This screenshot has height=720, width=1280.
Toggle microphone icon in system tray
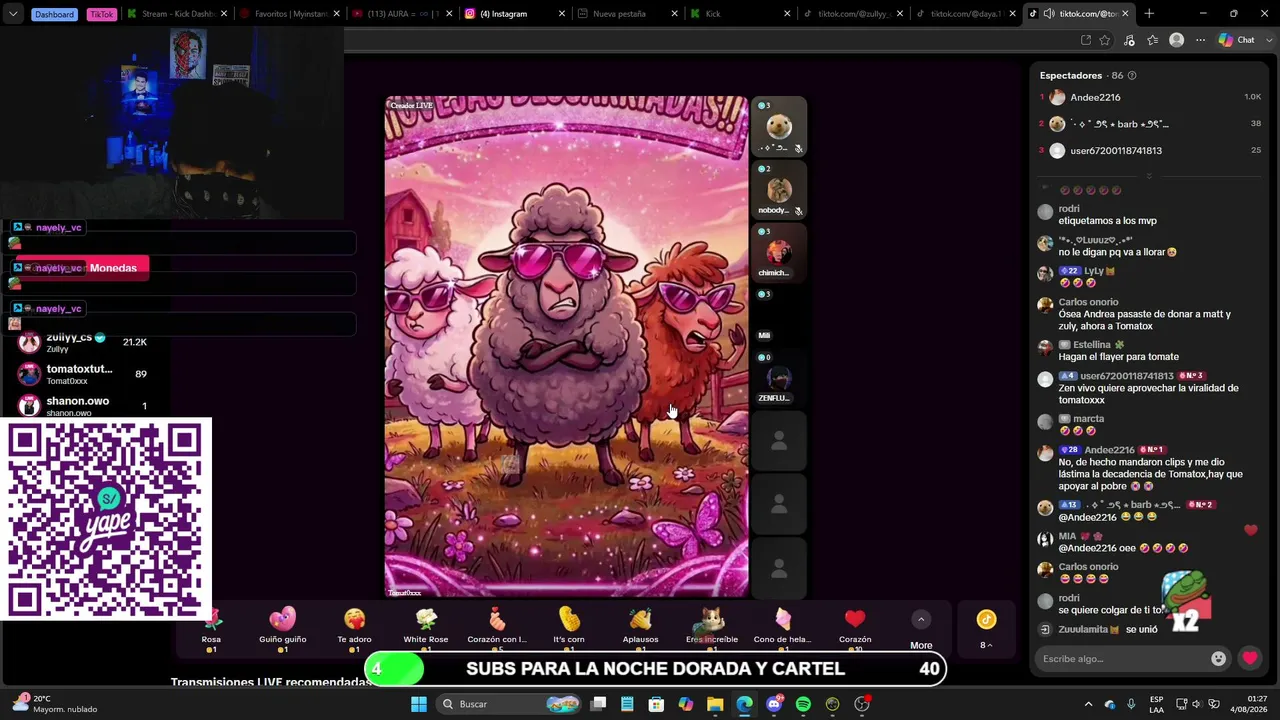coord(1131,704)
